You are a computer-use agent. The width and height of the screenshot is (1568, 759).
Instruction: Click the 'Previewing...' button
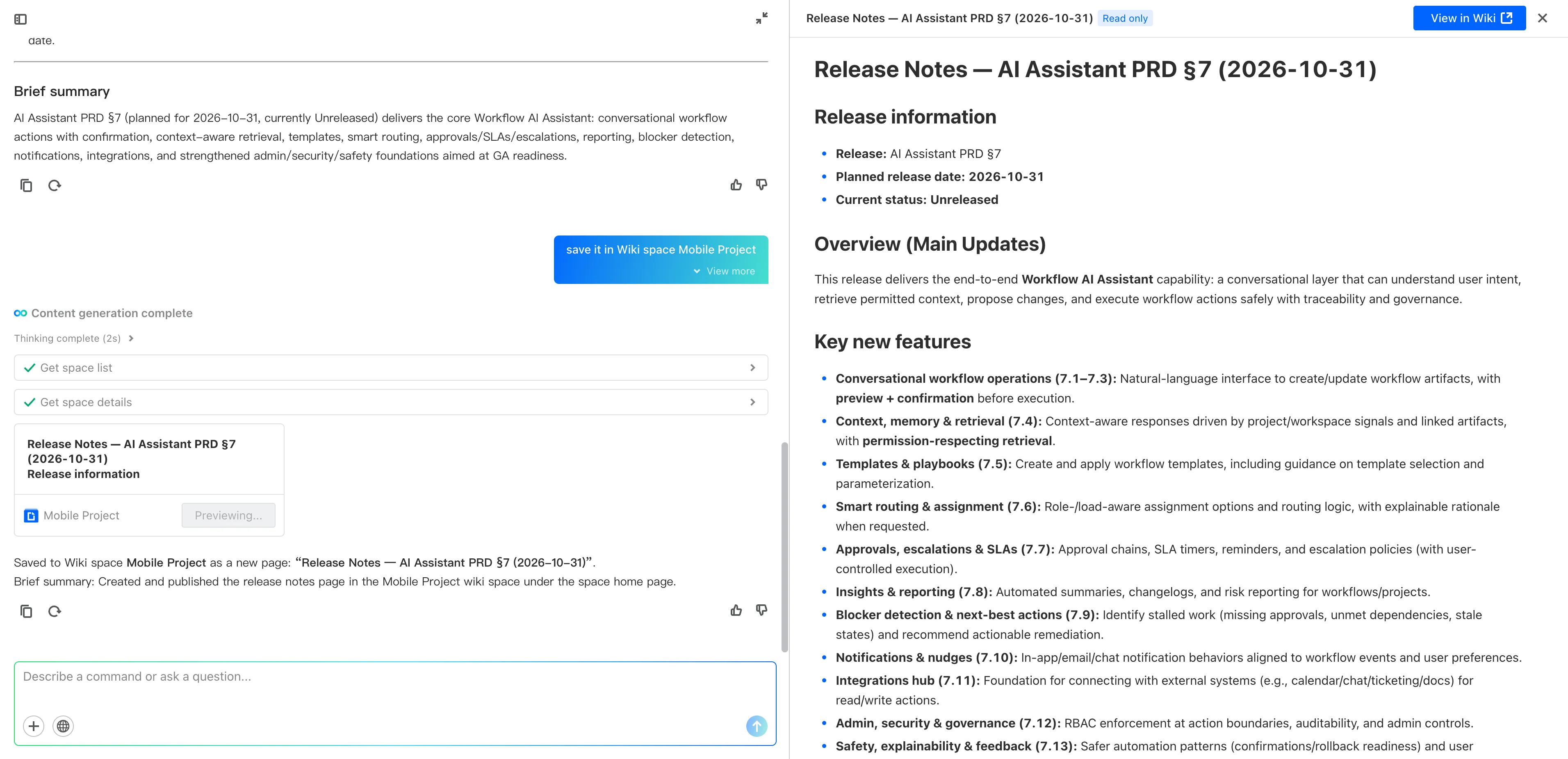click(228, 515)
